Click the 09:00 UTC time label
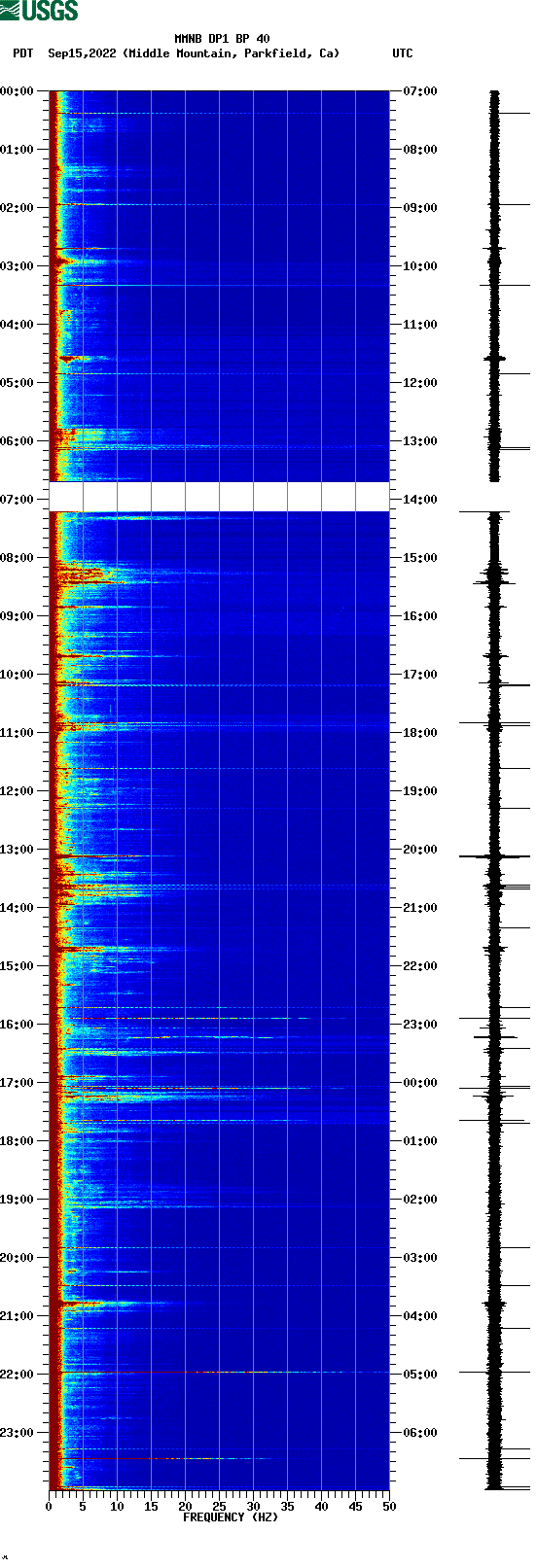The width and height of the screenshot is (537, 1568). click(420, 208)
